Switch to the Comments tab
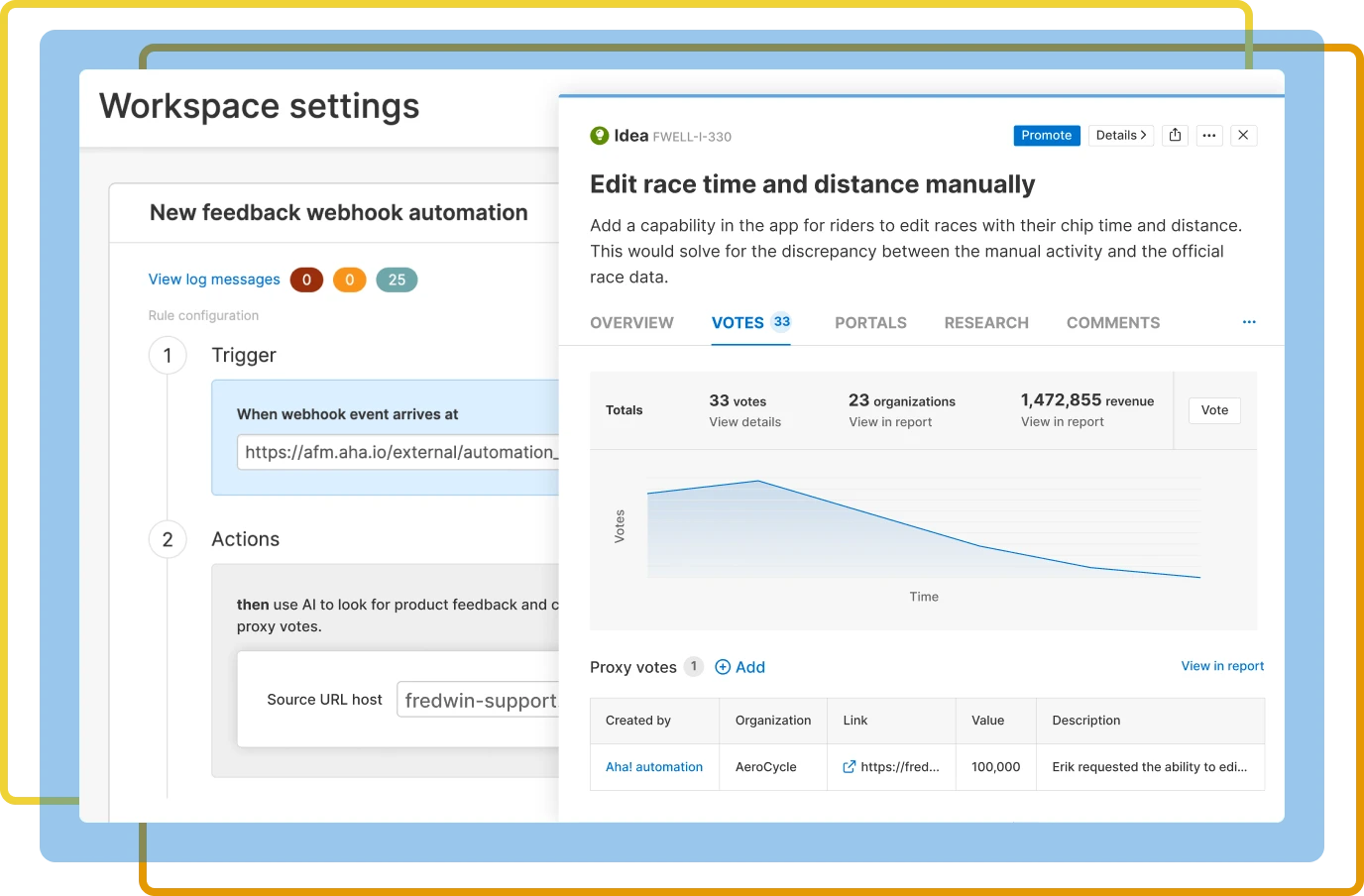 [x=1112, y=322]
